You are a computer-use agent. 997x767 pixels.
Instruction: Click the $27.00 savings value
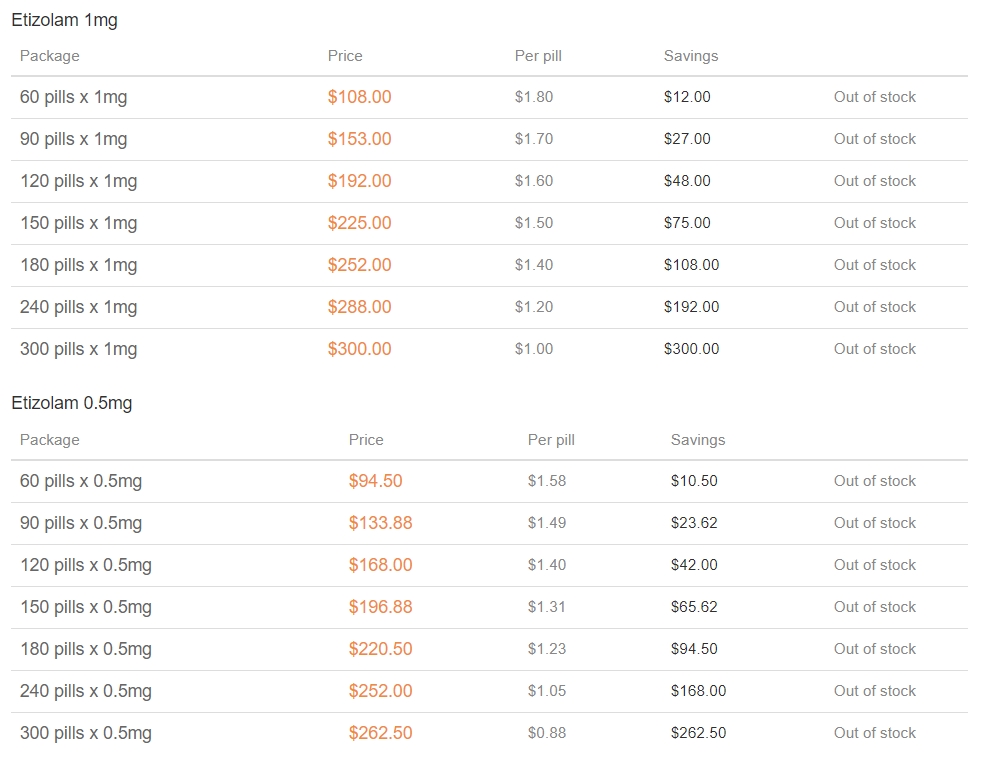[x=687, y=139]
